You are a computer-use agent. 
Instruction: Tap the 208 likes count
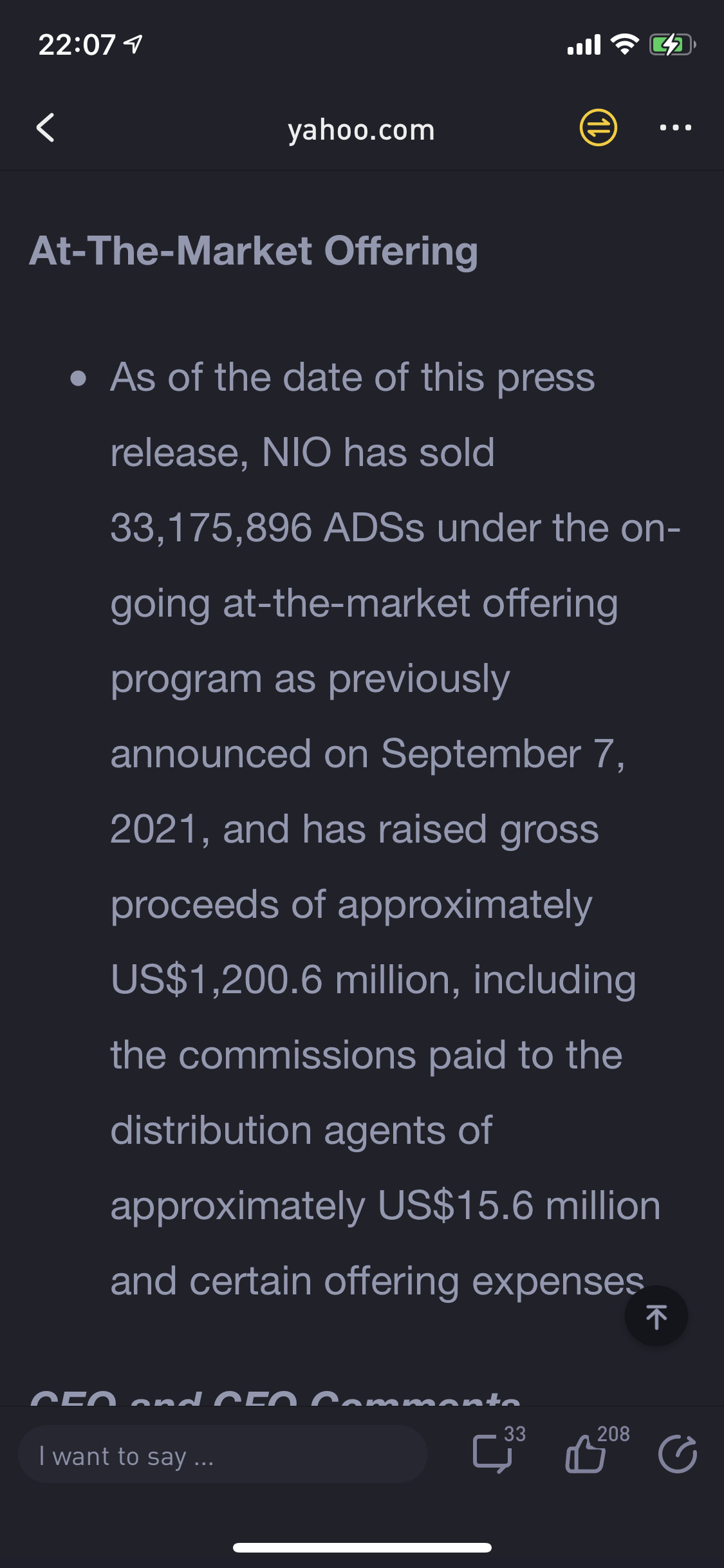[613, 1433]
